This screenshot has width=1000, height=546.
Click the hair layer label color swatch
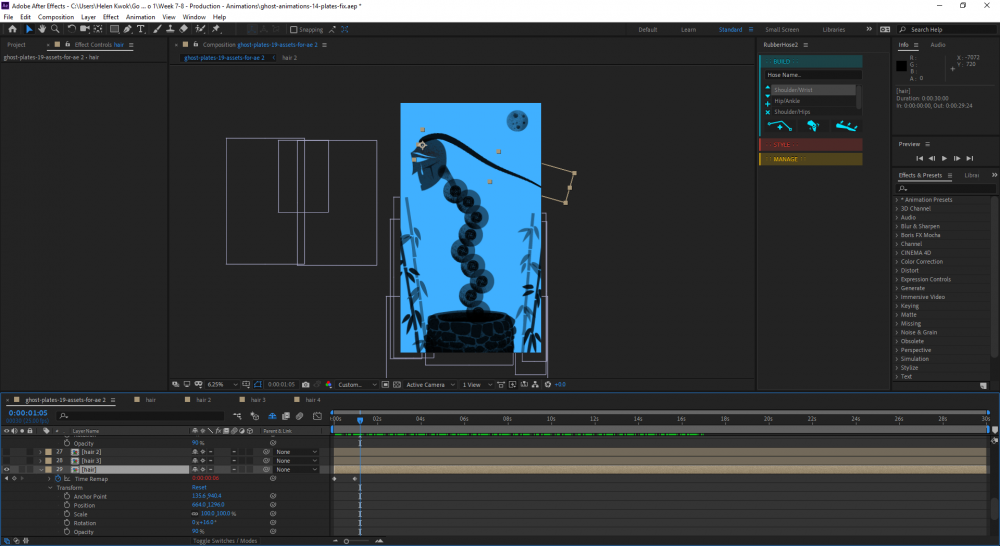coord(48,469)
